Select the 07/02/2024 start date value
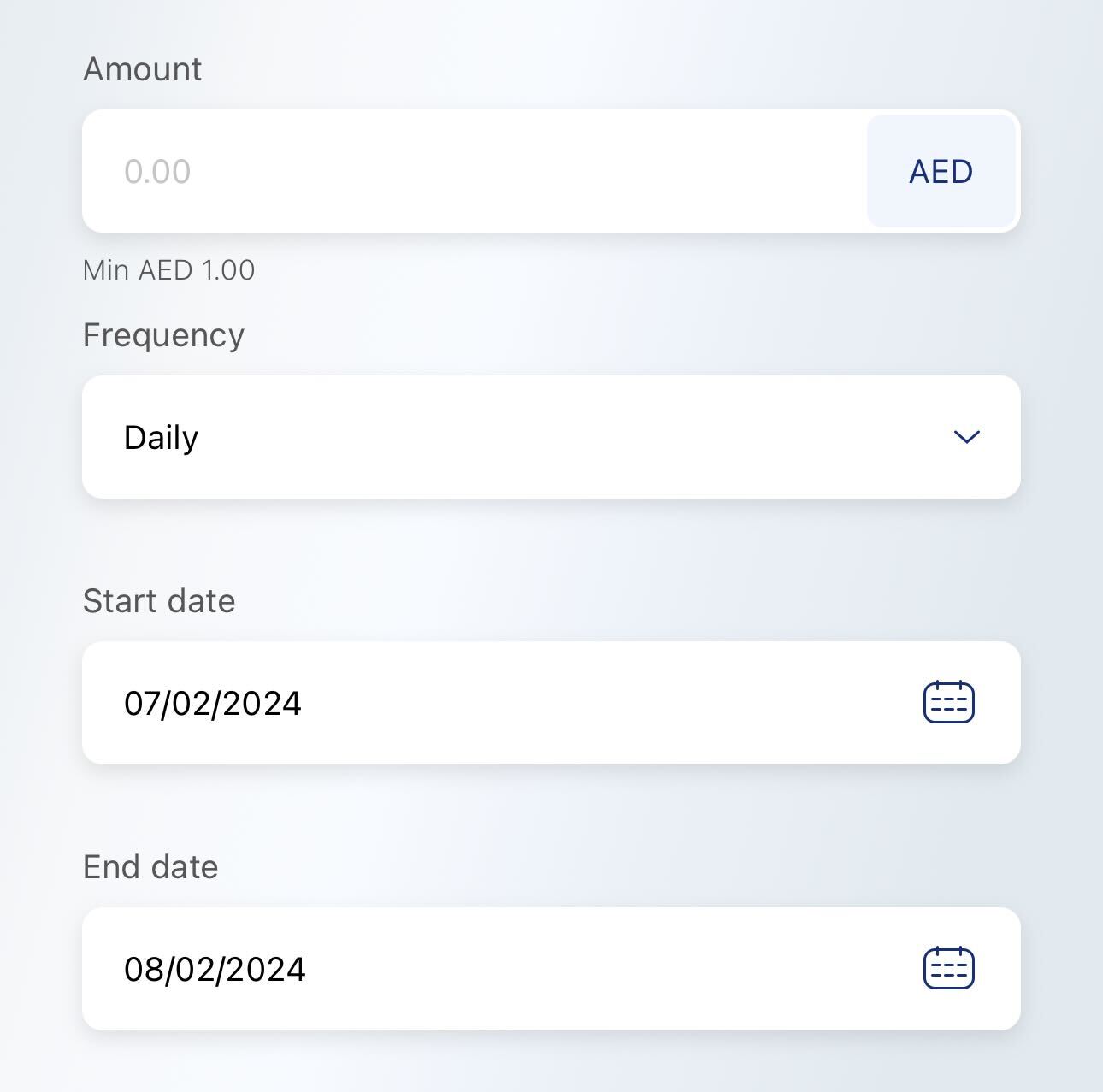The height and width of the screenshot is (1092, 1103). click(213, 703)
